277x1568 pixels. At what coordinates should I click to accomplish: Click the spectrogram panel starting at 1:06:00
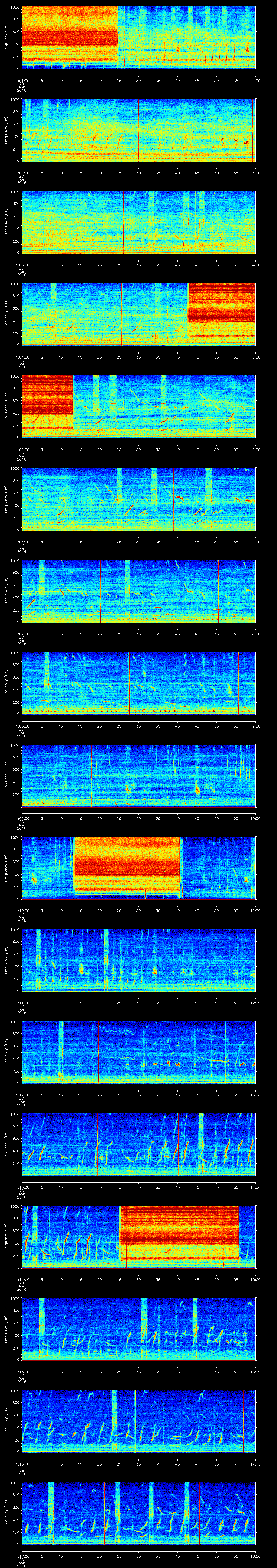click(138, 499)
